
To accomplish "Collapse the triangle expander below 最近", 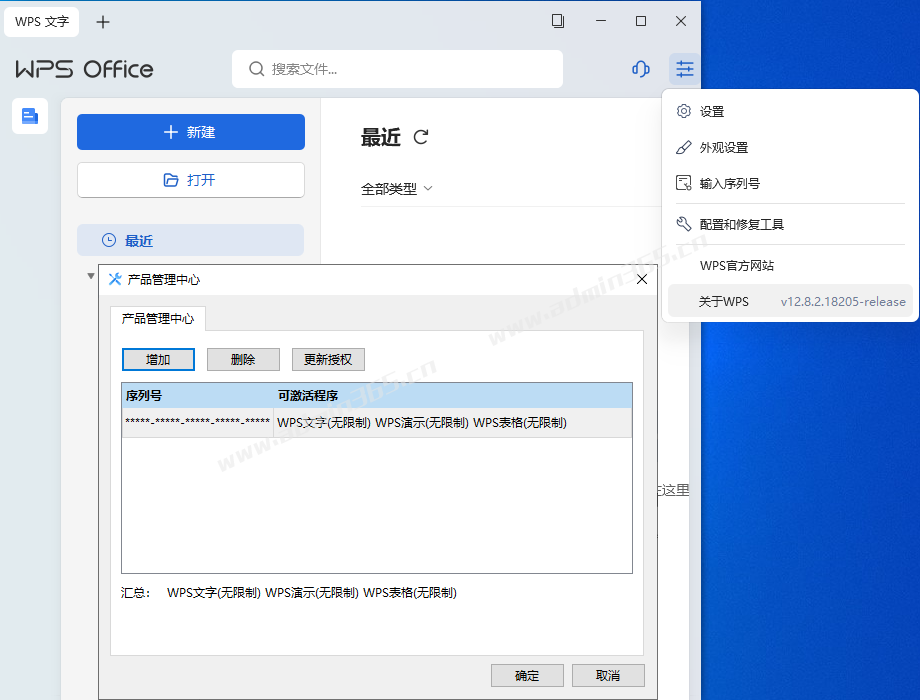I will (90, 276).
